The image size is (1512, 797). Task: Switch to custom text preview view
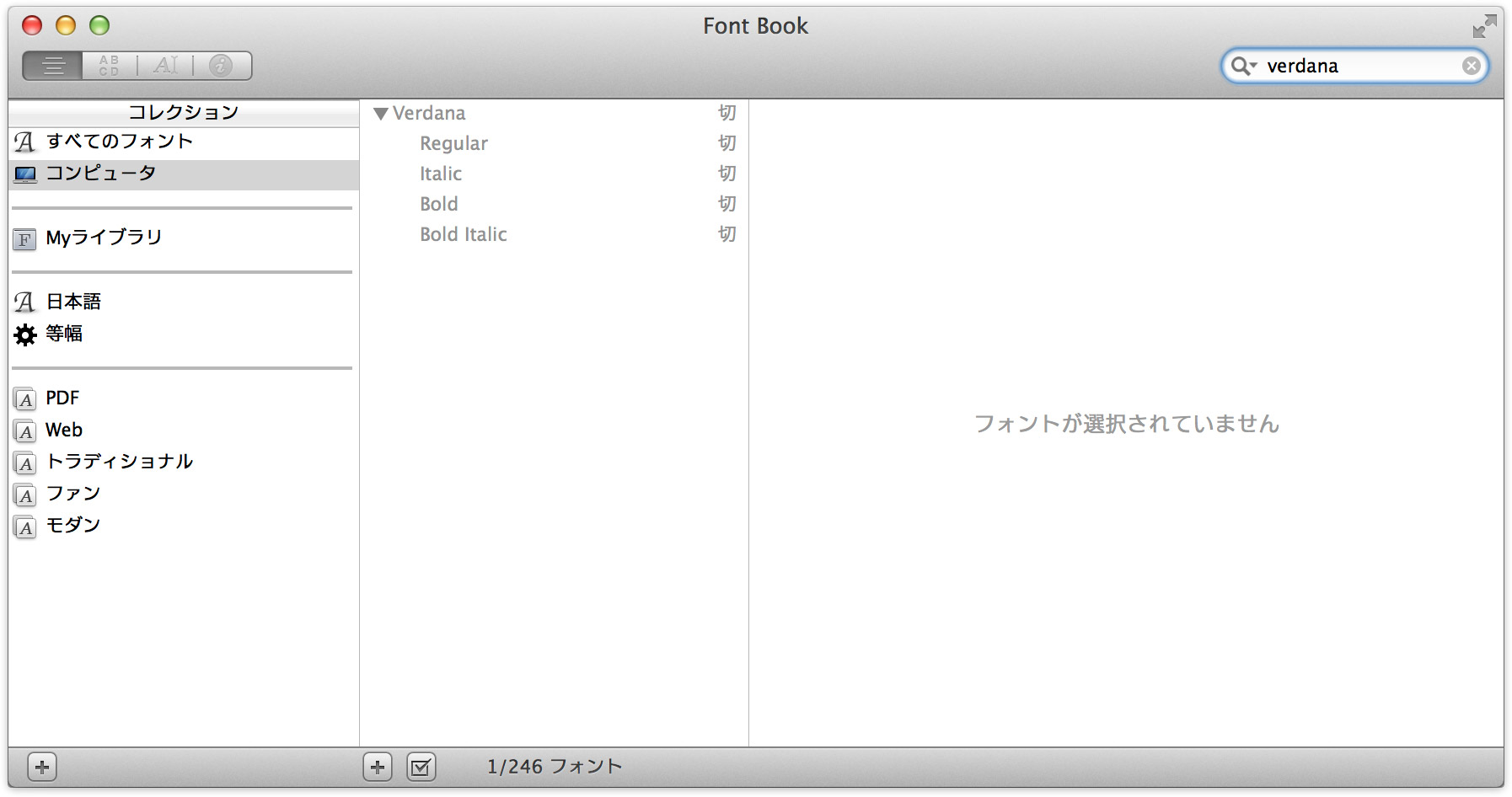(165, 66)
